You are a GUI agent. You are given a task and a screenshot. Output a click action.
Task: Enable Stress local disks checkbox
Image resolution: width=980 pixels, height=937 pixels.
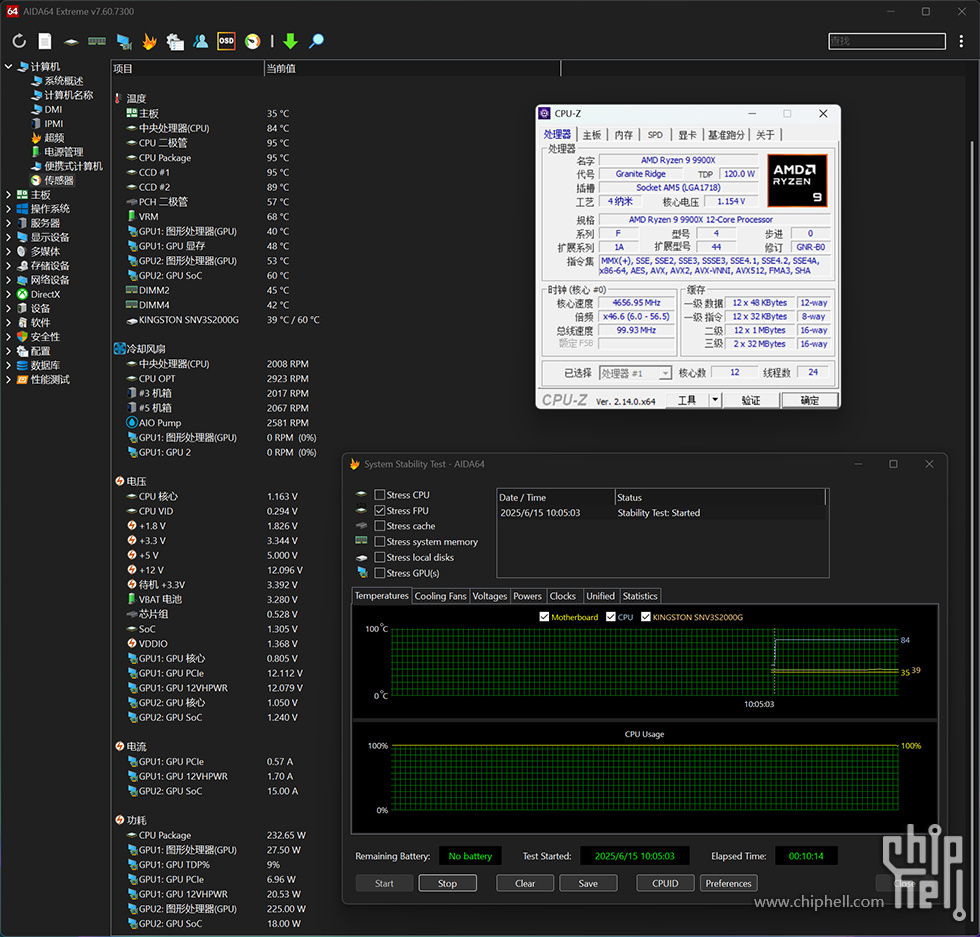point(379,558)
